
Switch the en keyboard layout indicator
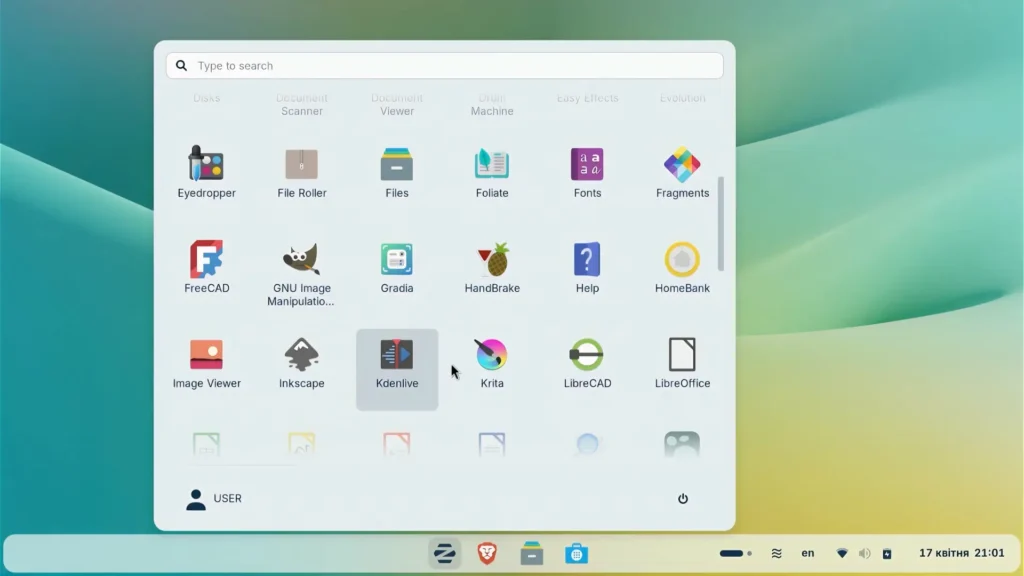tap(808, 553)
